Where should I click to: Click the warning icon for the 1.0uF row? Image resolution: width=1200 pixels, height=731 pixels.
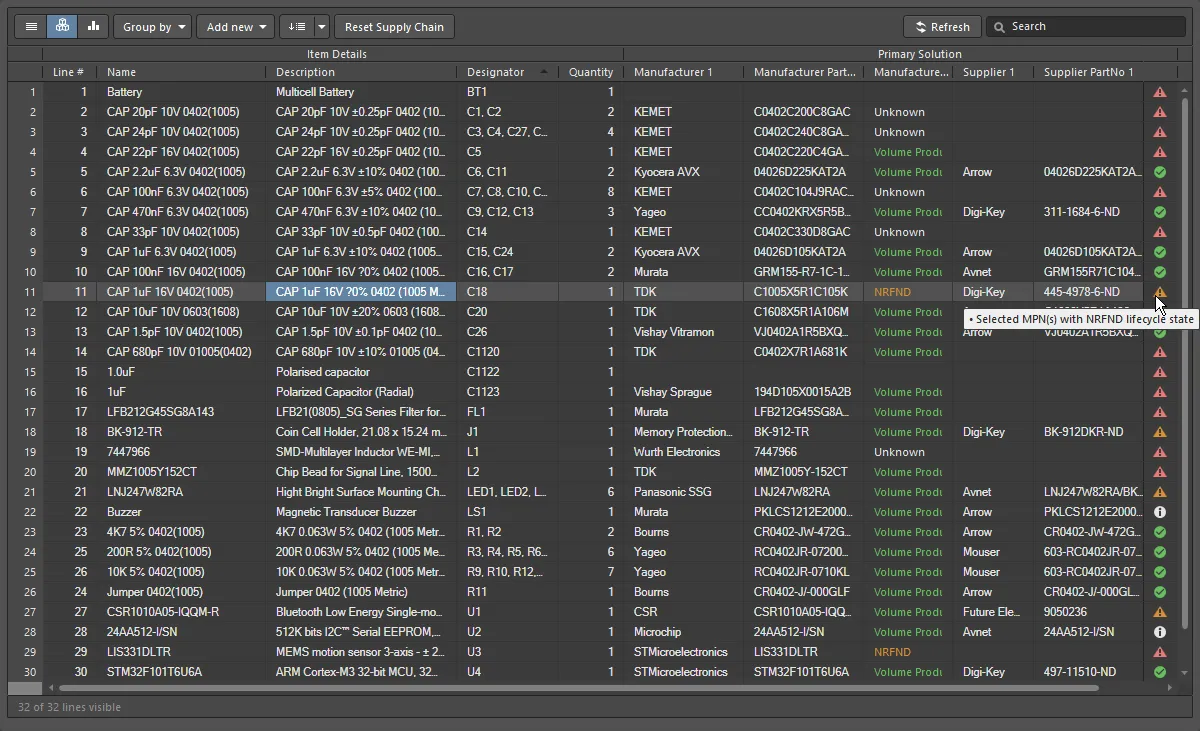click(1160, 372)
